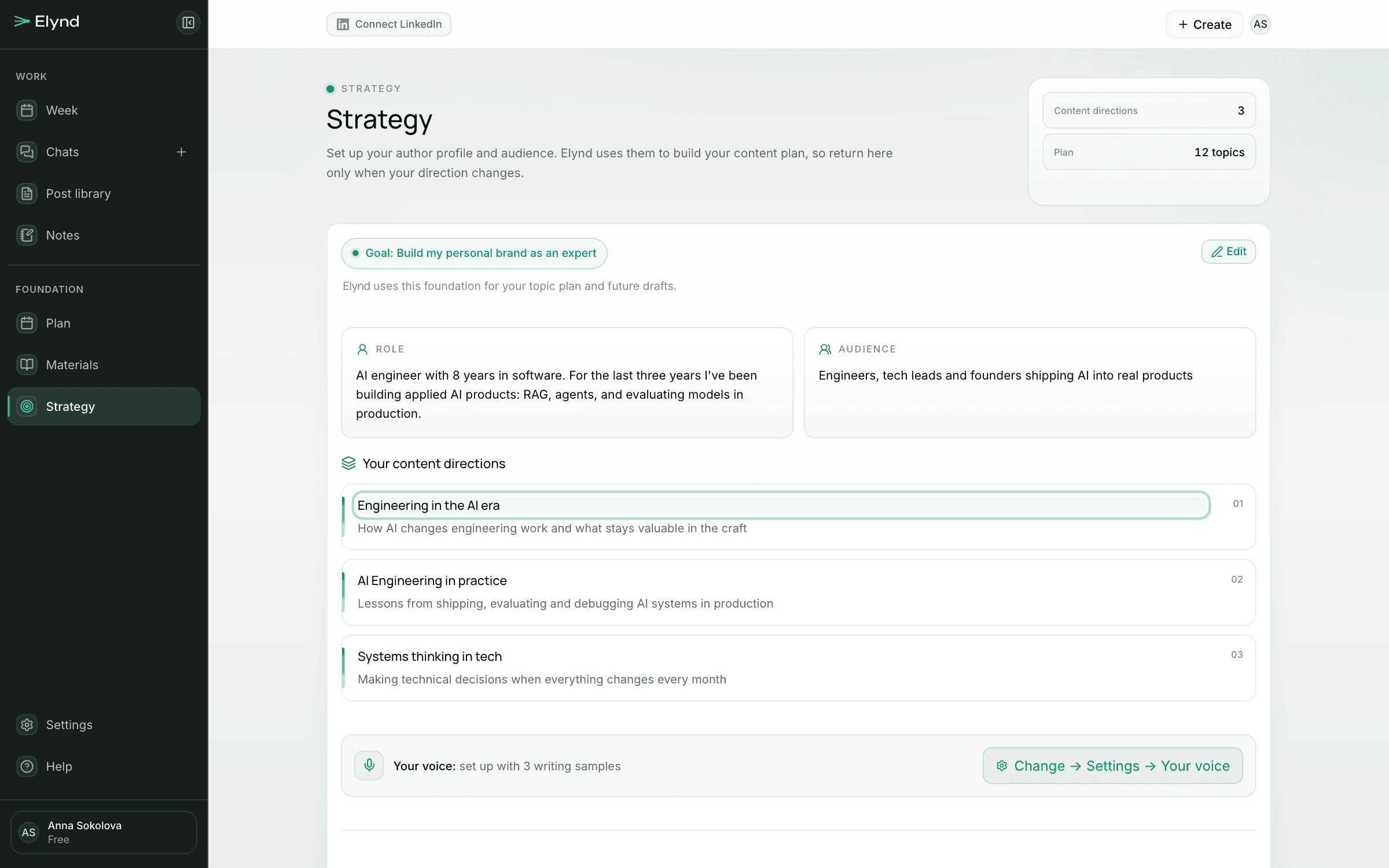The height and width of the screenshot is (868, 1389).
Task: Click the Create button
Action: pos(1204,24)
